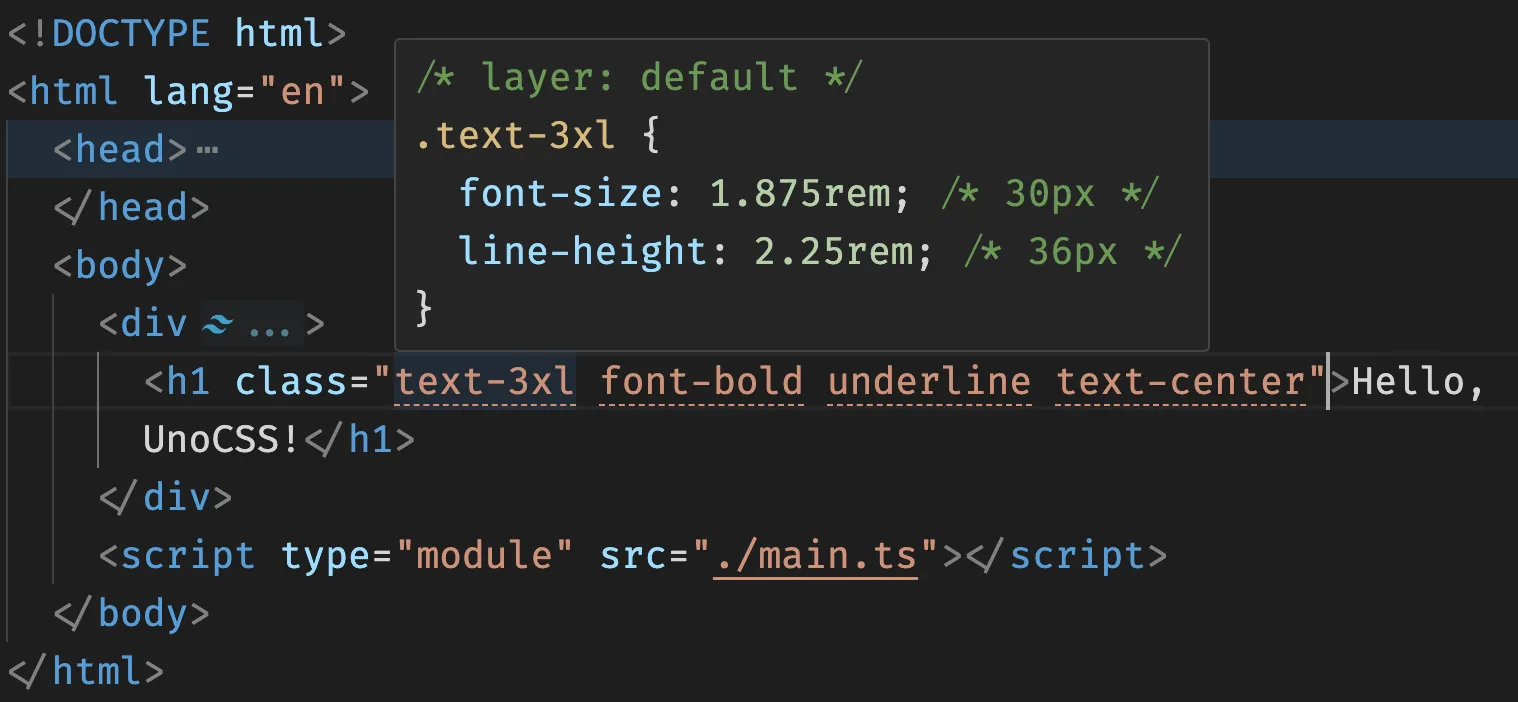Place cursor in the UnoCSS! heading text
The height and width of the screenshot is (702, 1518).
221,440
